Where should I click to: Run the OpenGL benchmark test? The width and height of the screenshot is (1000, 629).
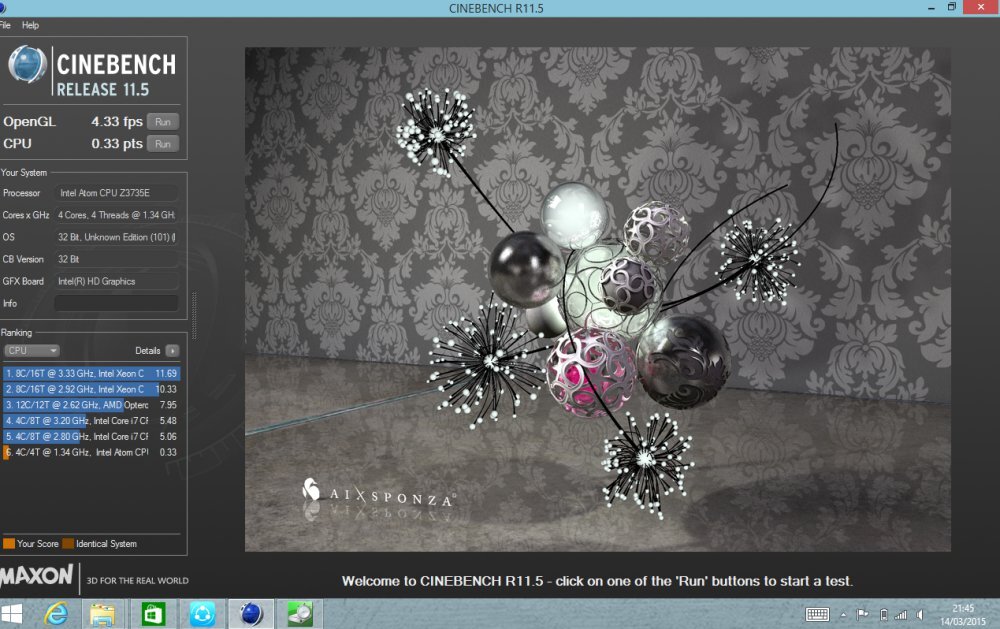(x=163, y=122)
